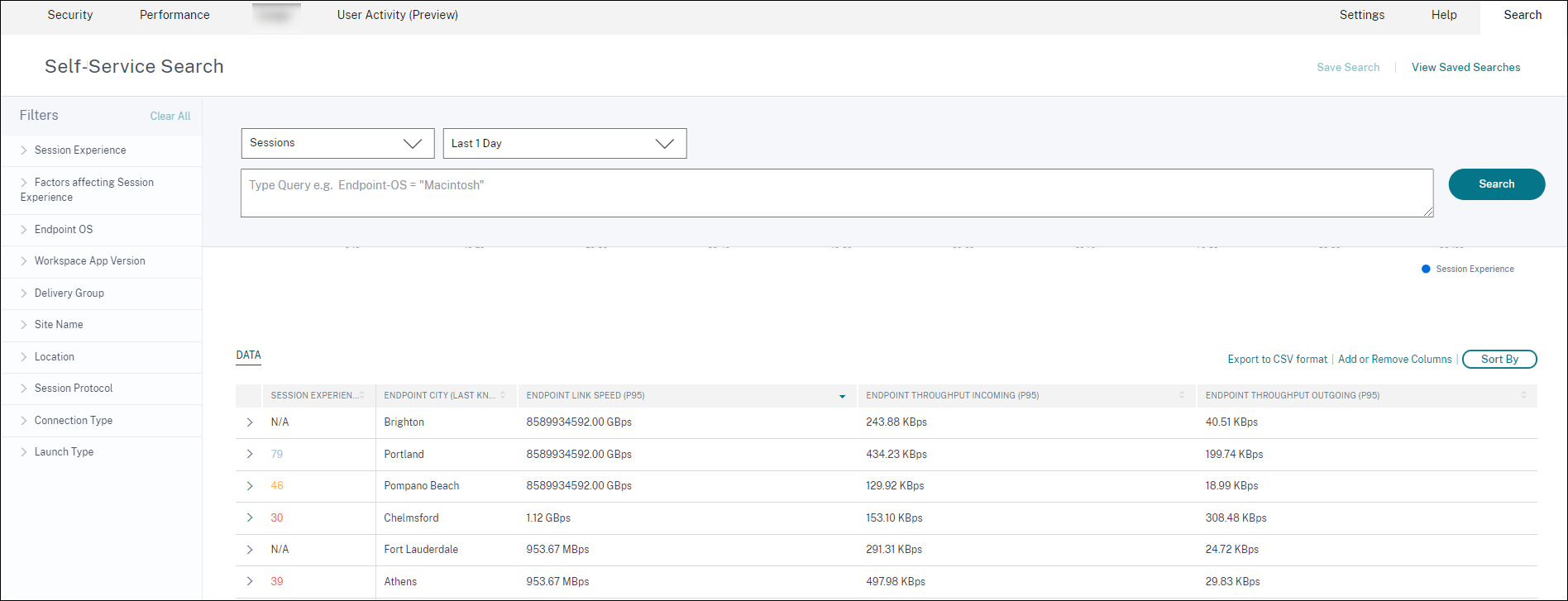Switch to User Activity (Preview) tab

[x=397, y=15]
